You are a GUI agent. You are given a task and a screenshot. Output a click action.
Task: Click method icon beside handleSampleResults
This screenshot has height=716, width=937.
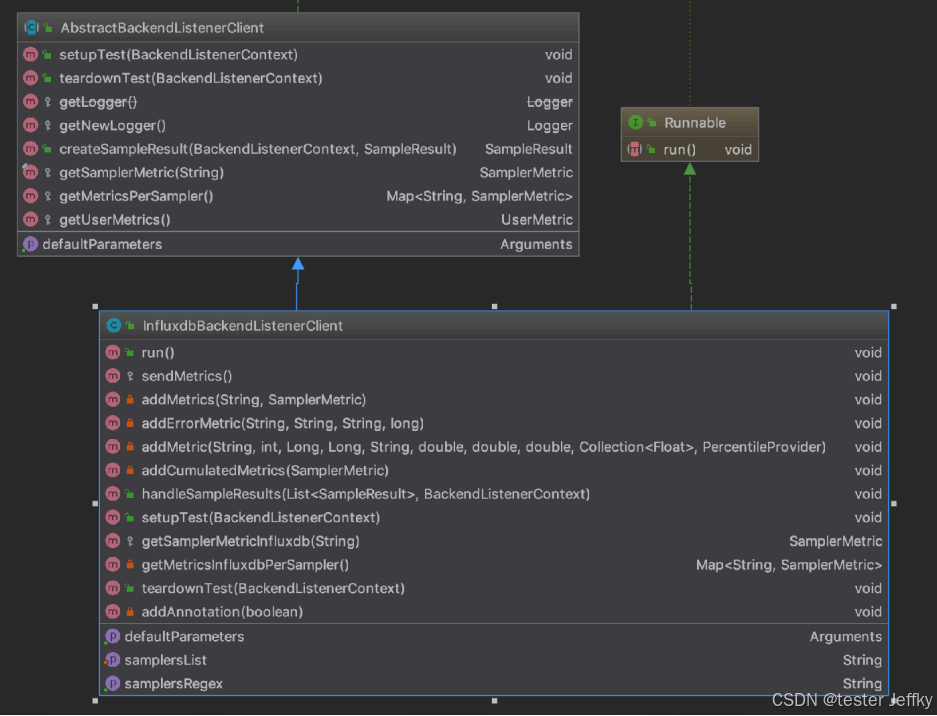(113, 494)
